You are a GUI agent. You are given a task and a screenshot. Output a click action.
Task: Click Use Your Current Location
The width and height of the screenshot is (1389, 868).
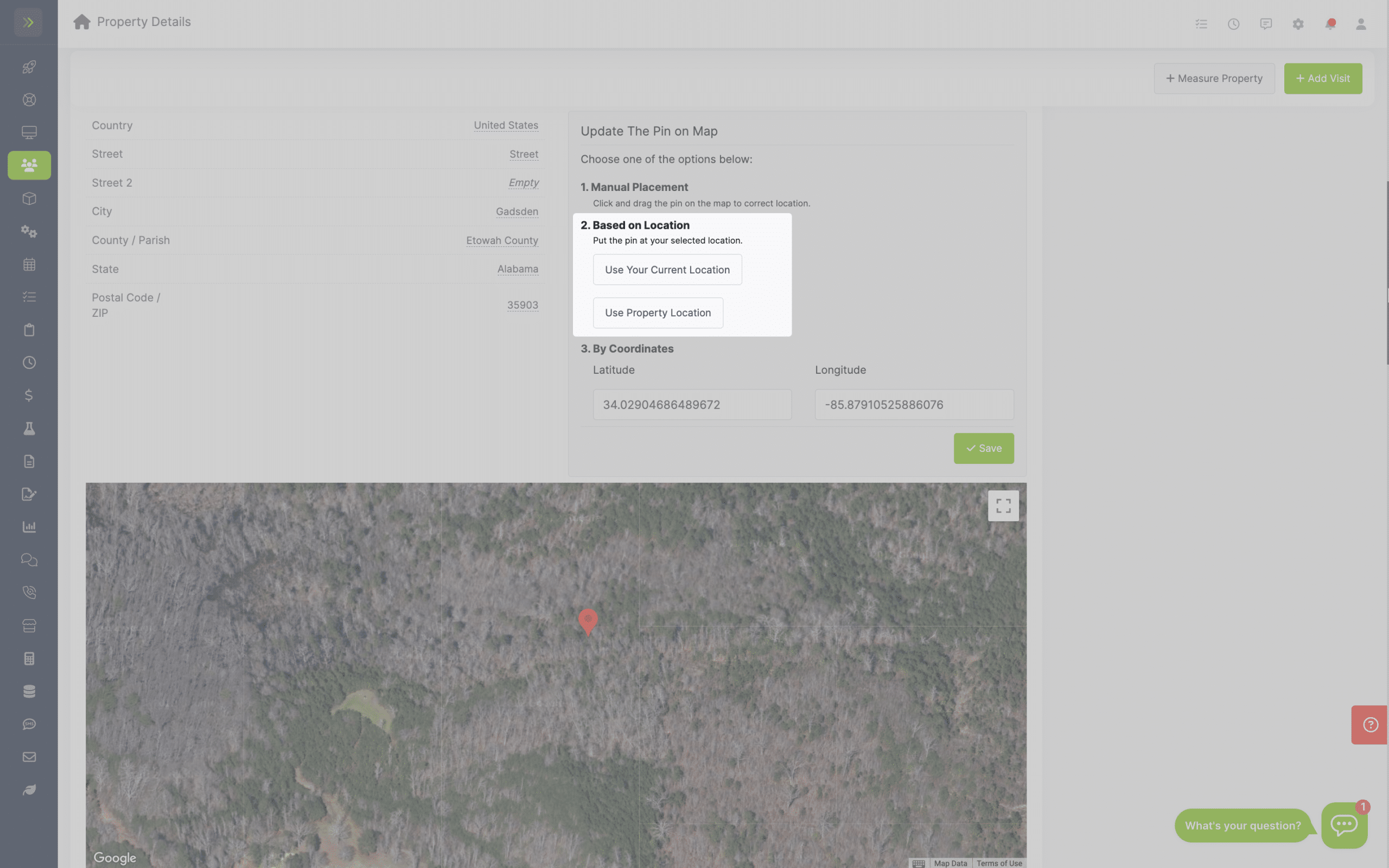click(667, 270)
